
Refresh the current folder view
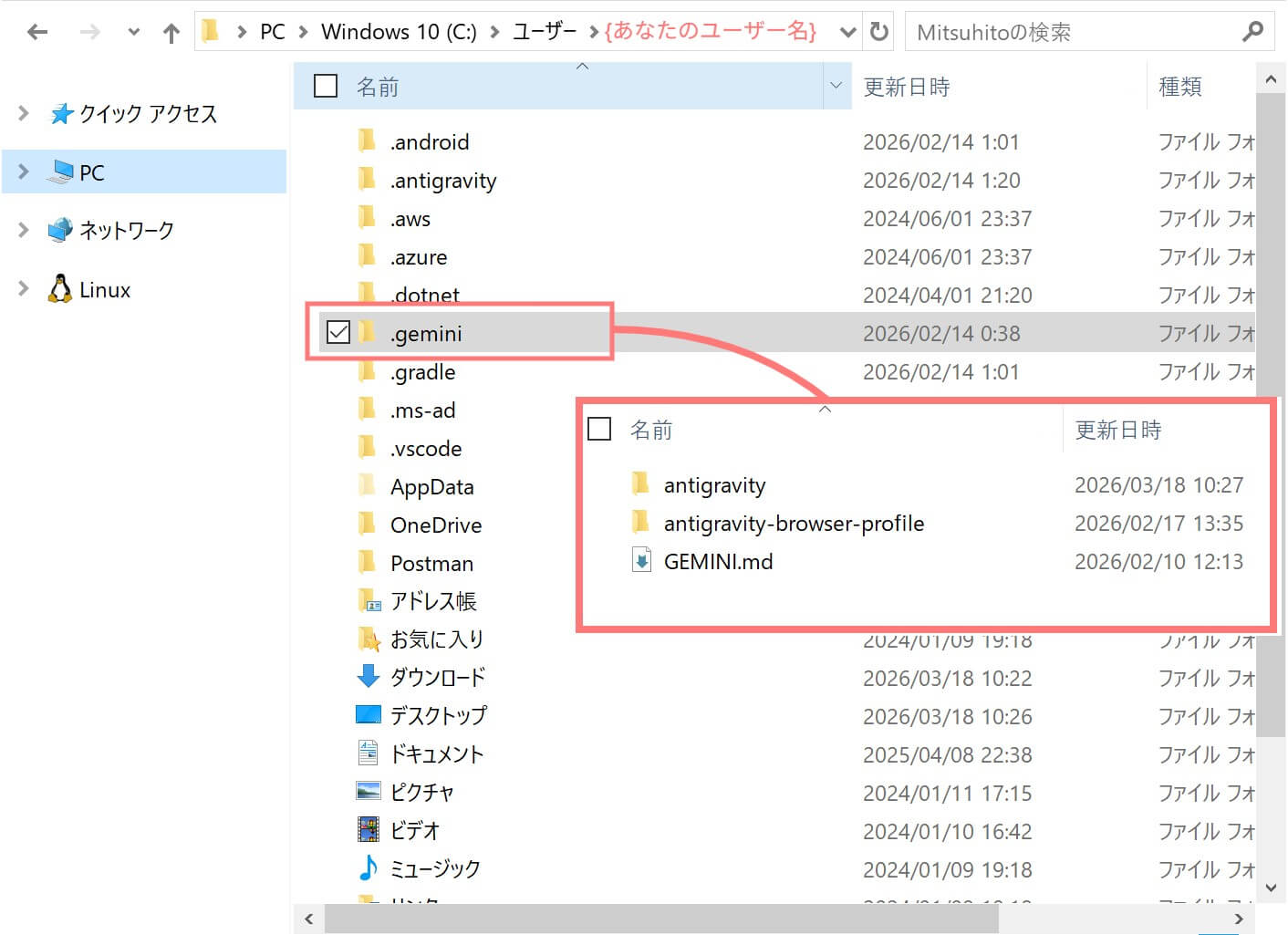pyautogui.click(x=878, y=32)
